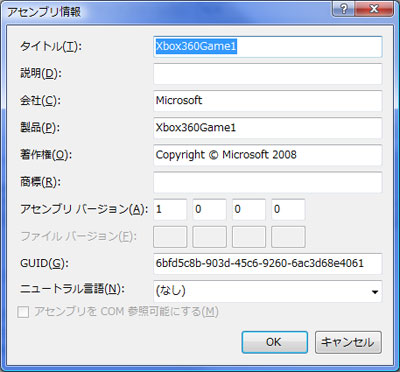Confirm with the OK button

pos(275,342)
